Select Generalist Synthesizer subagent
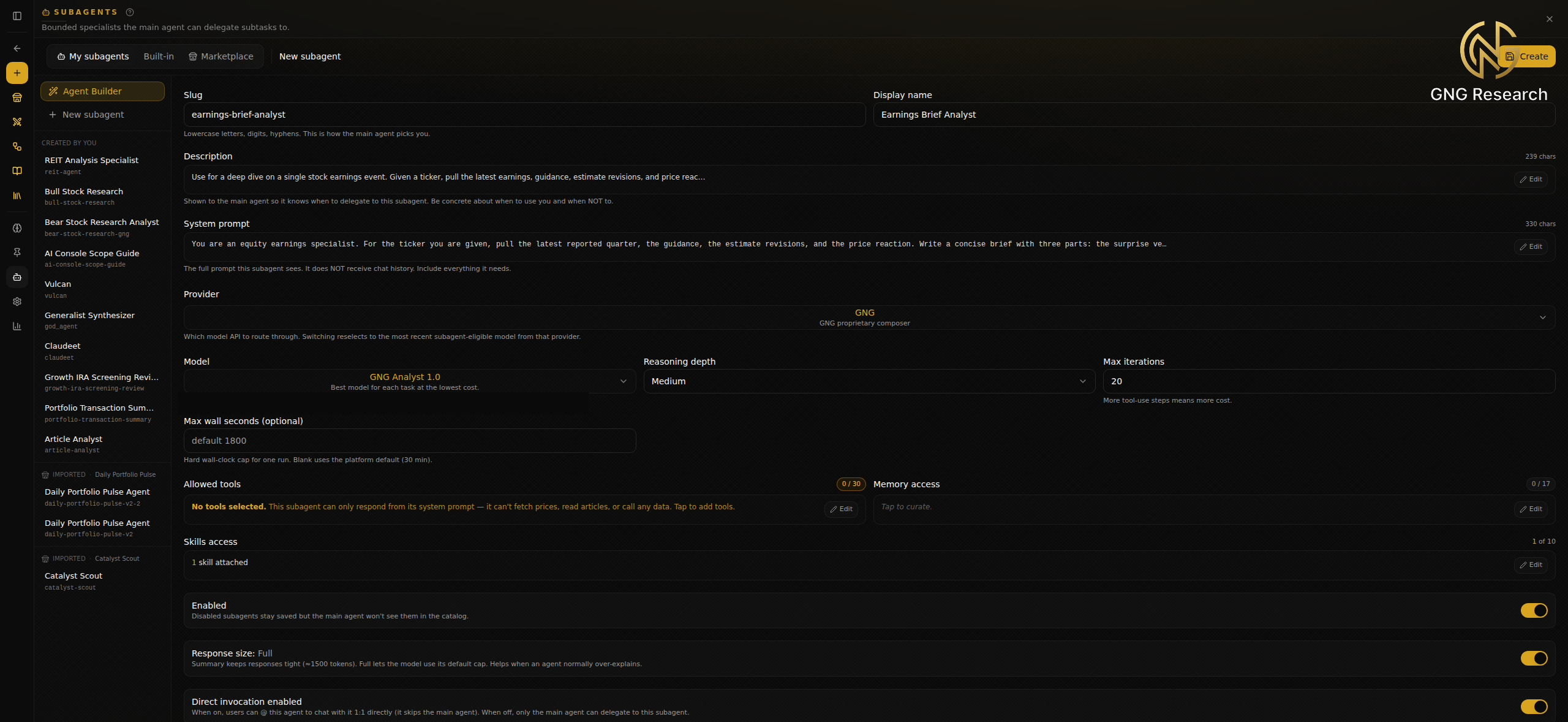Viewport: 1568px width, 722px height. coord(102,321)
